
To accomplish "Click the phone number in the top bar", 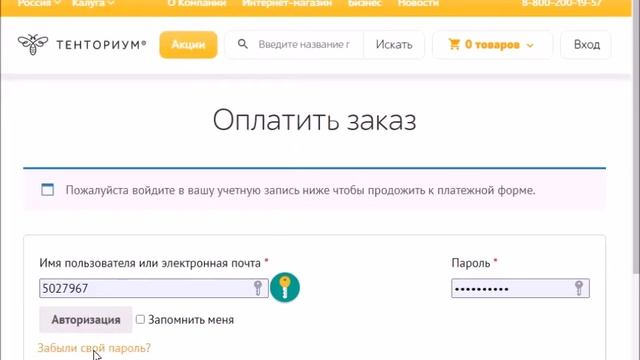I will tap(562, 3).
